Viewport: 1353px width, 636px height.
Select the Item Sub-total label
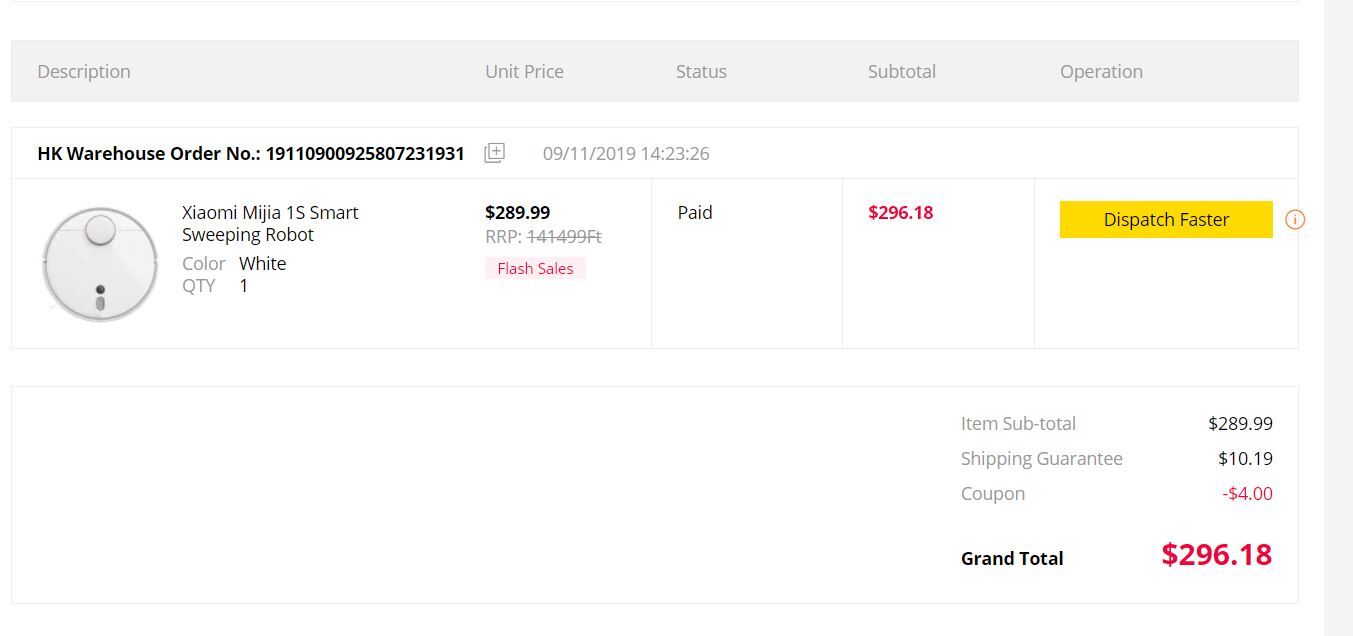point(1018,424)
